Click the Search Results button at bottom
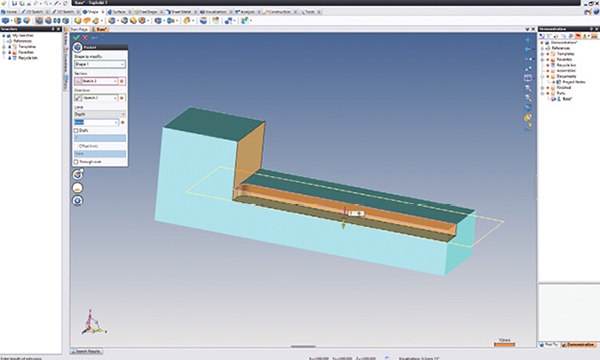Image resolution: width=600 pixels, height=360 pixels. 86,351
